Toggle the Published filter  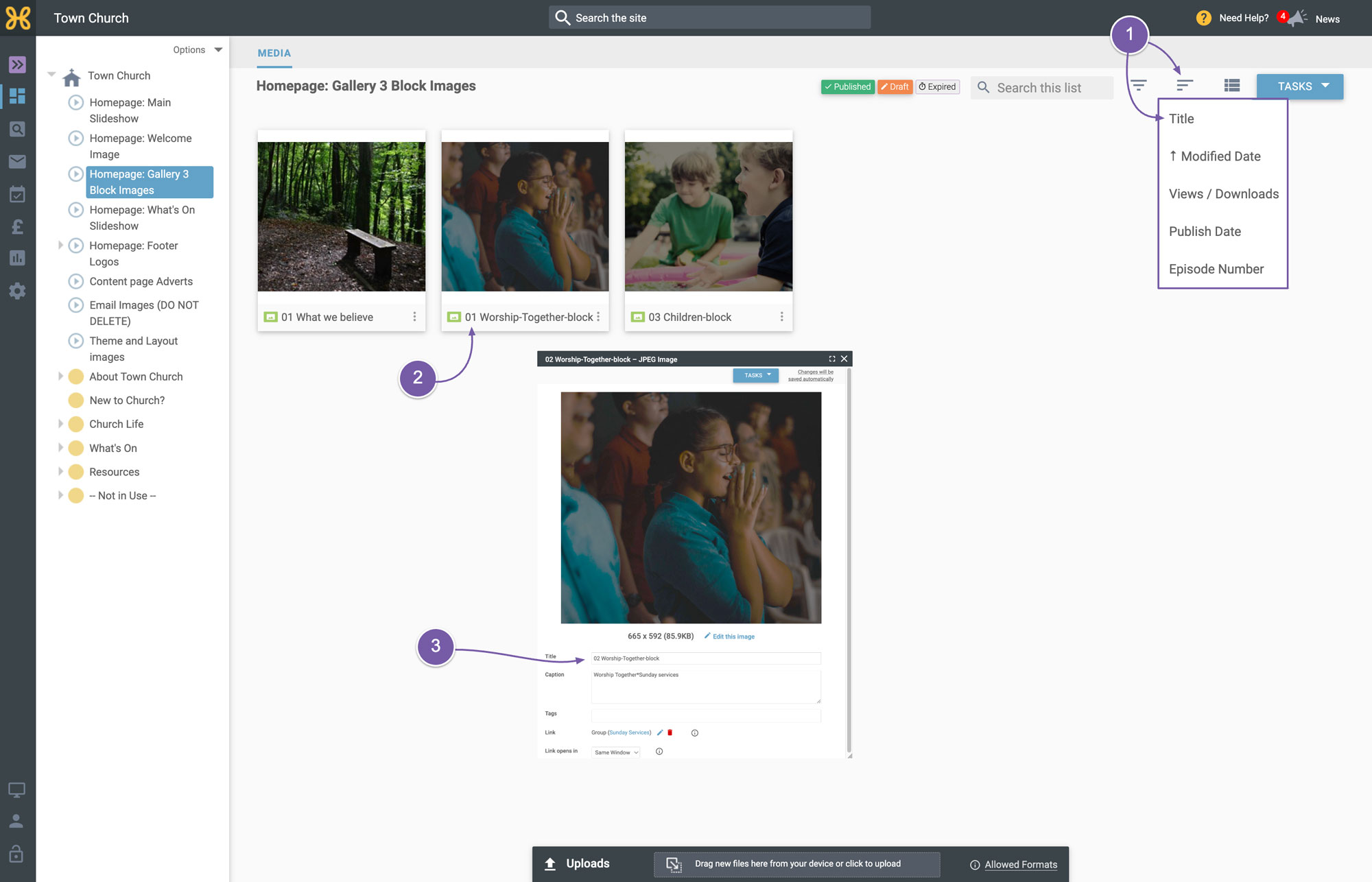point(848,86)
